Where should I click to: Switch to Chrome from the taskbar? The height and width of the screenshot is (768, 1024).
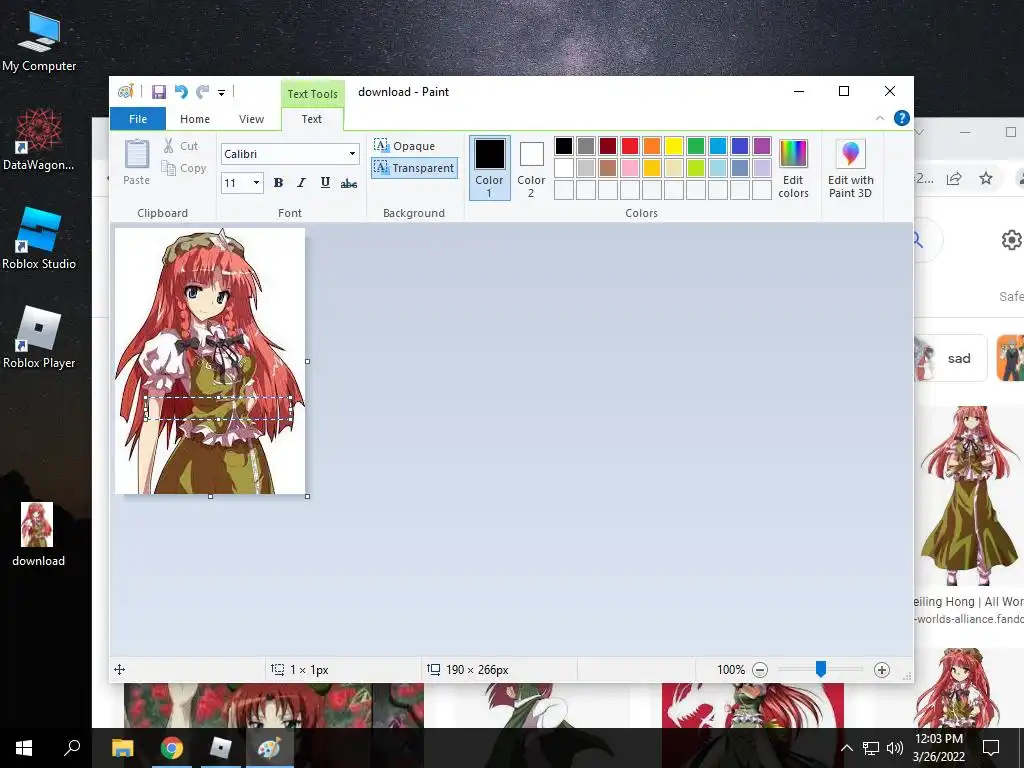click(172, 748)
